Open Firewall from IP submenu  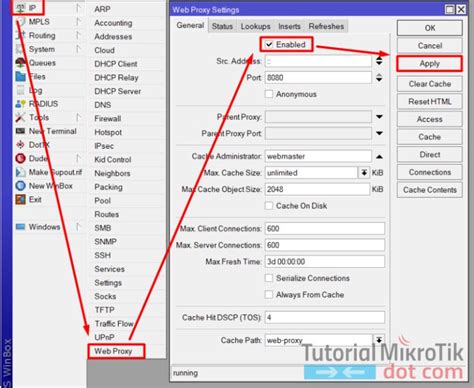click(x=107, y=118)
